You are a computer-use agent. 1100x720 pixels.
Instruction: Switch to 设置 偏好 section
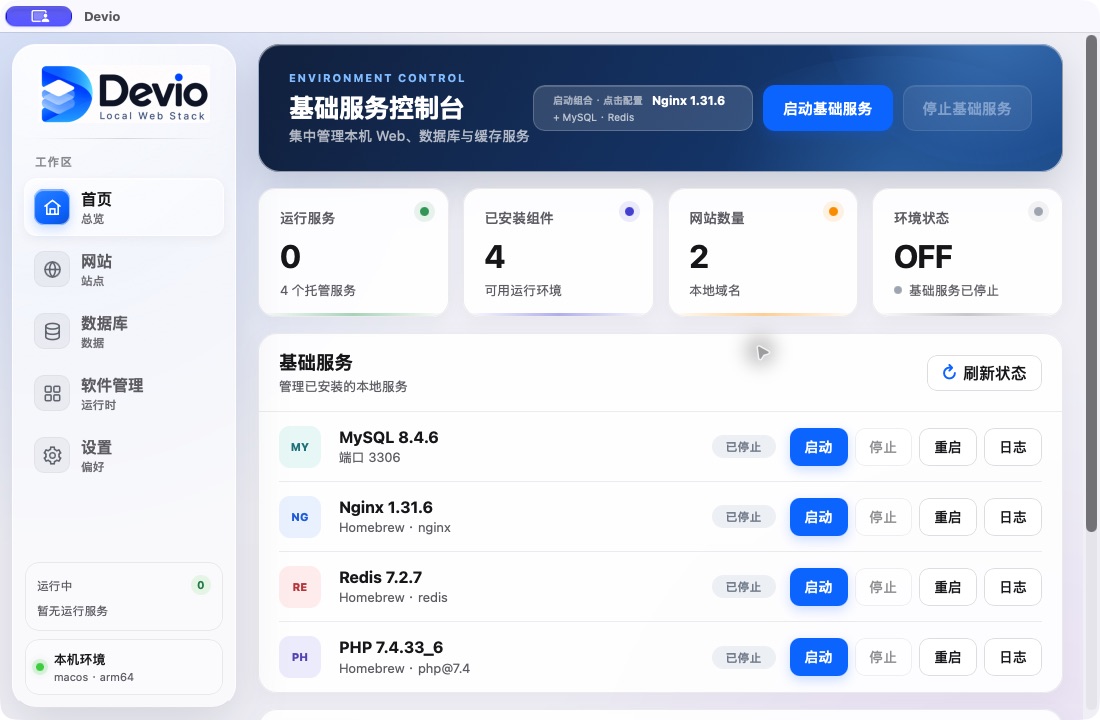tap(124, 455)
